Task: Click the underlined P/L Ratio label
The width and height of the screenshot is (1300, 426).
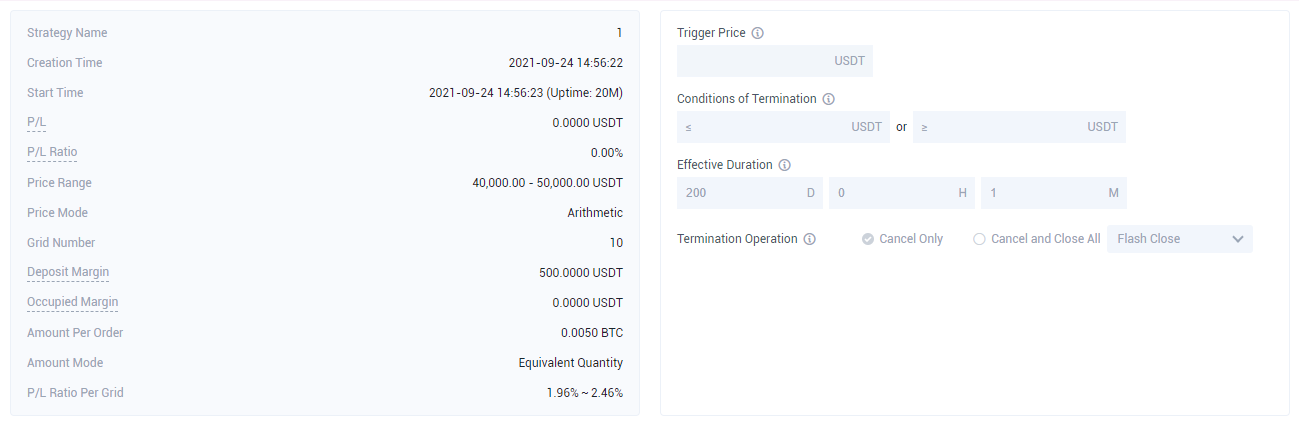Action: coord(52,153)
